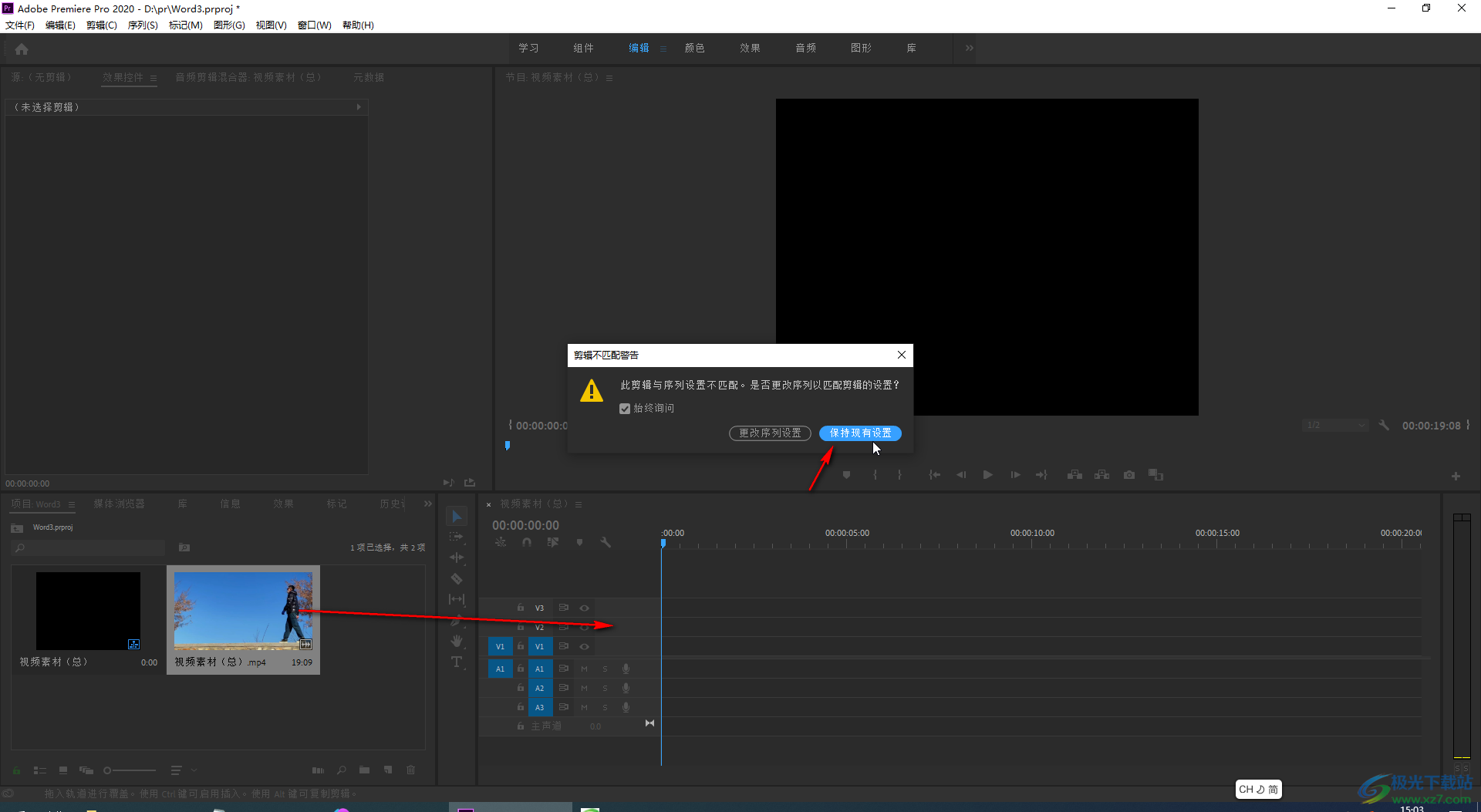Step forward one frame in program monitor

click(1015, 475)
